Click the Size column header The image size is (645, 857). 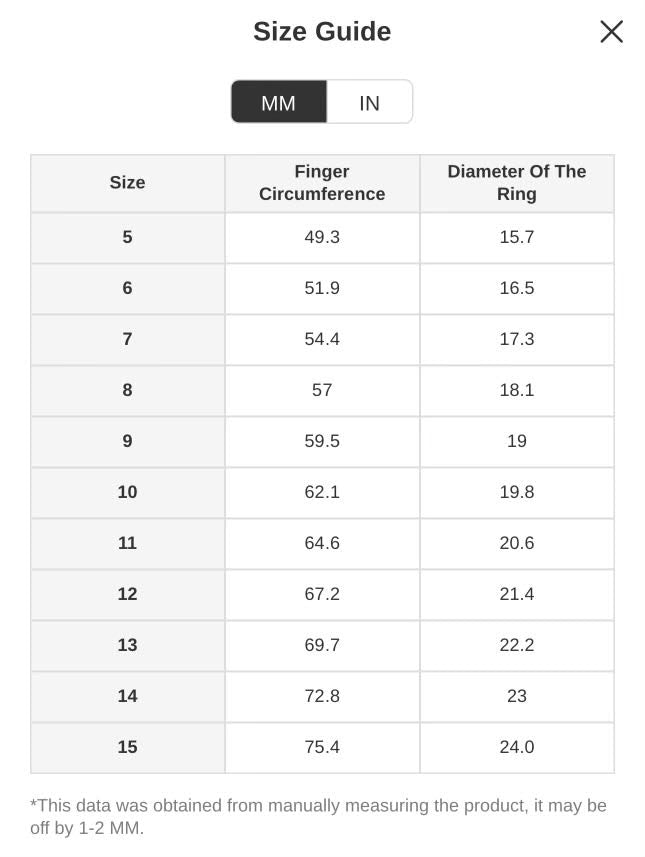point(127,183)
